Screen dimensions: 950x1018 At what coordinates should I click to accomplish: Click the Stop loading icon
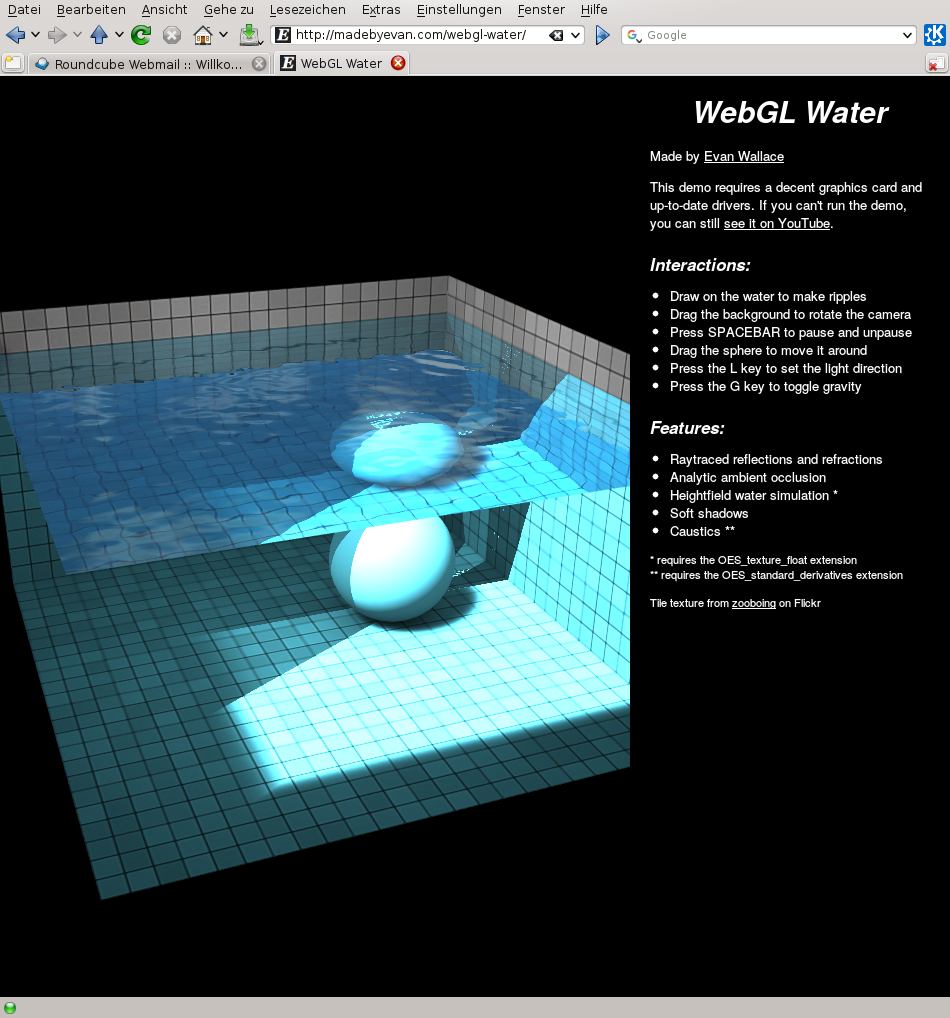(172, 35)
